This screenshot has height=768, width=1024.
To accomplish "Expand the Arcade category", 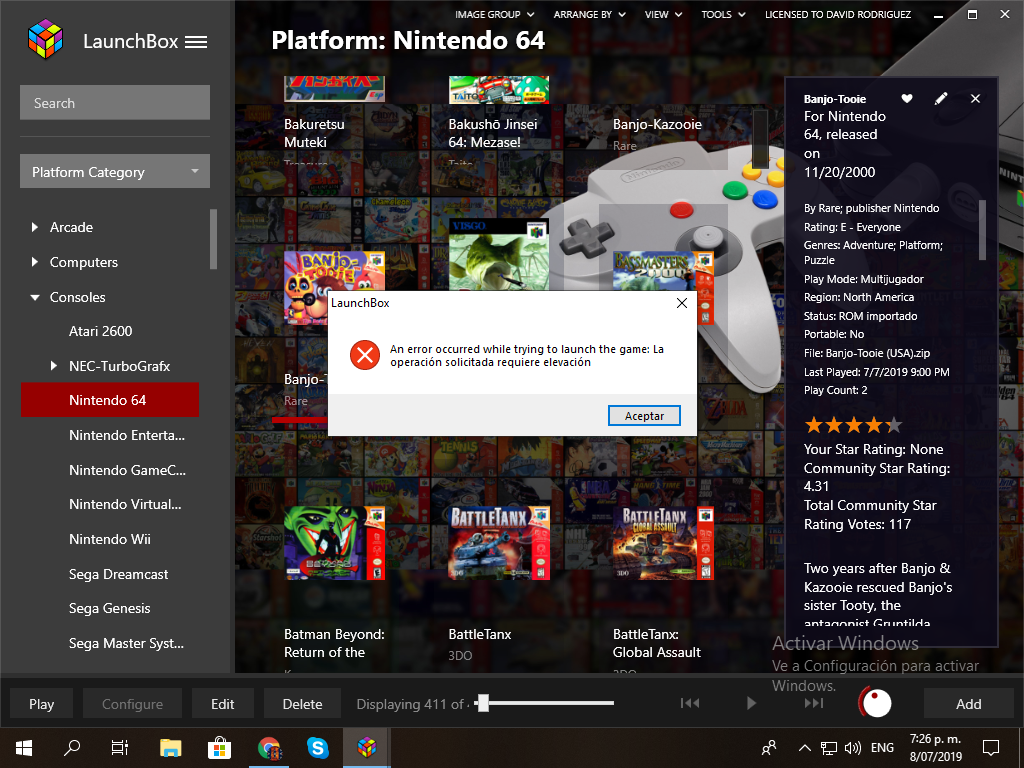I will 35,227.
